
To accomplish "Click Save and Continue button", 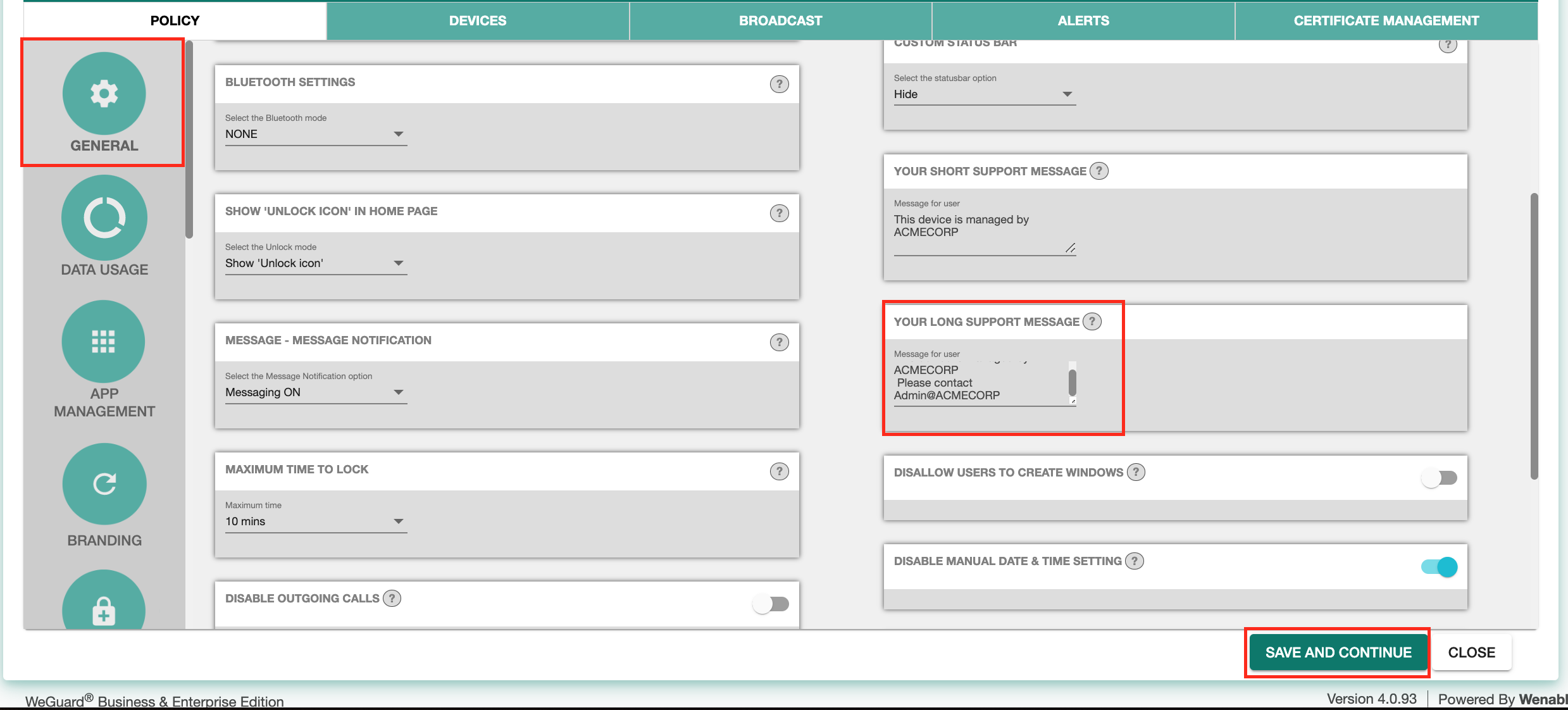I will 1338,652.
